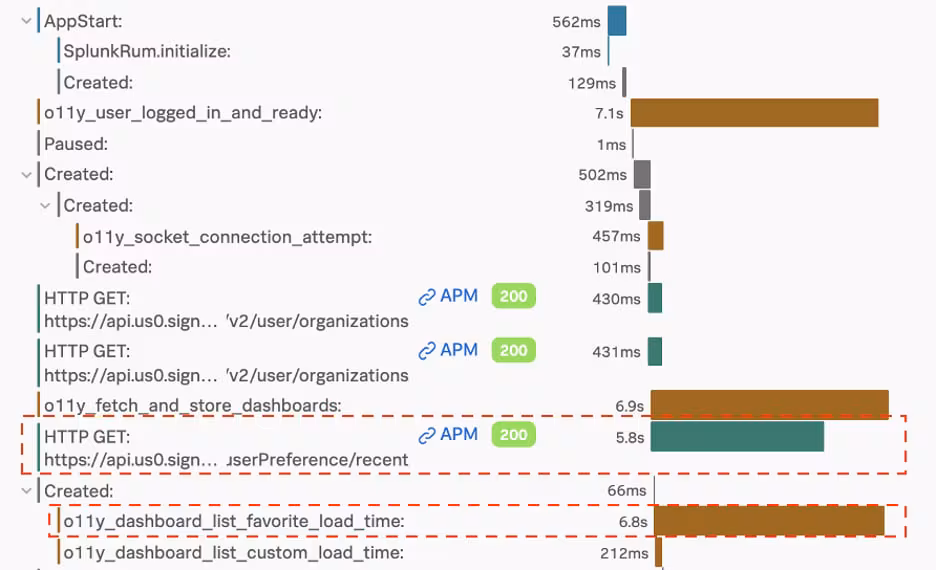
Task: Select the o11y_dashboard_list_favorite_load_time bar
Action: click(x=769, y=521)
